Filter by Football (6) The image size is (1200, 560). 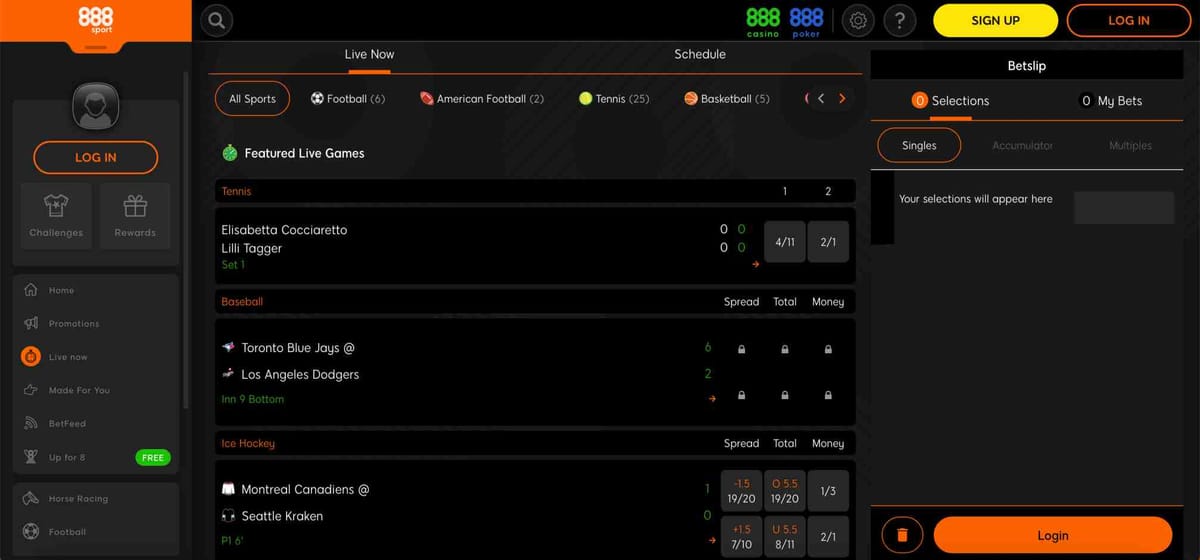[x=347, y=99]
